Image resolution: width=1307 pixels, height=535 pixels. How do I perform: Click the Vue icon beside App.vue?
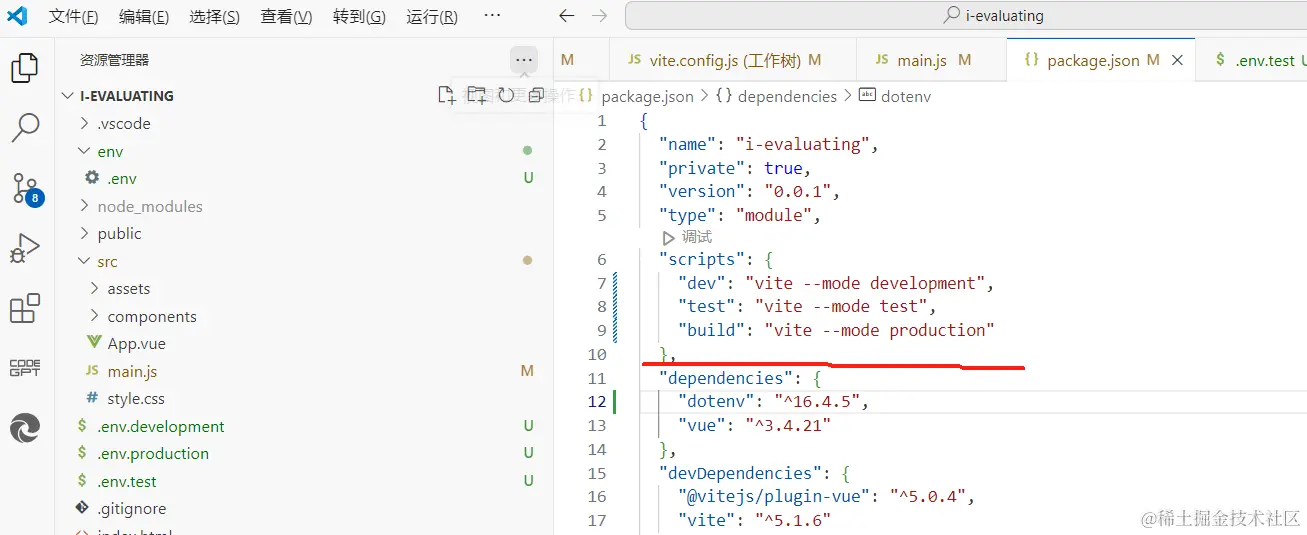93,342
